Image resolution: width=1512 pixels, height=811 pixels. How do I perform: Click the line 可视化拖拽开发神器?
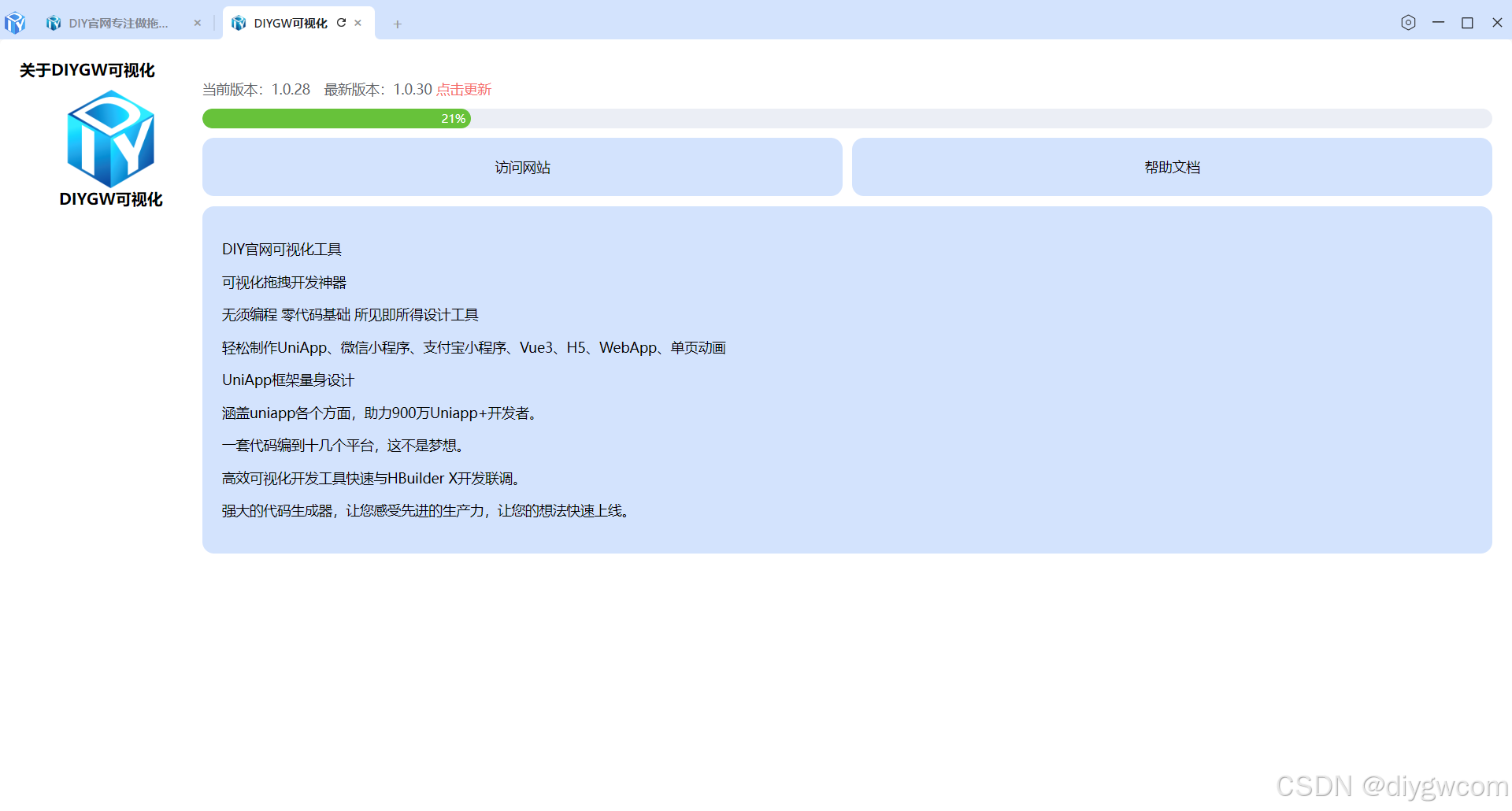(284, 283)
